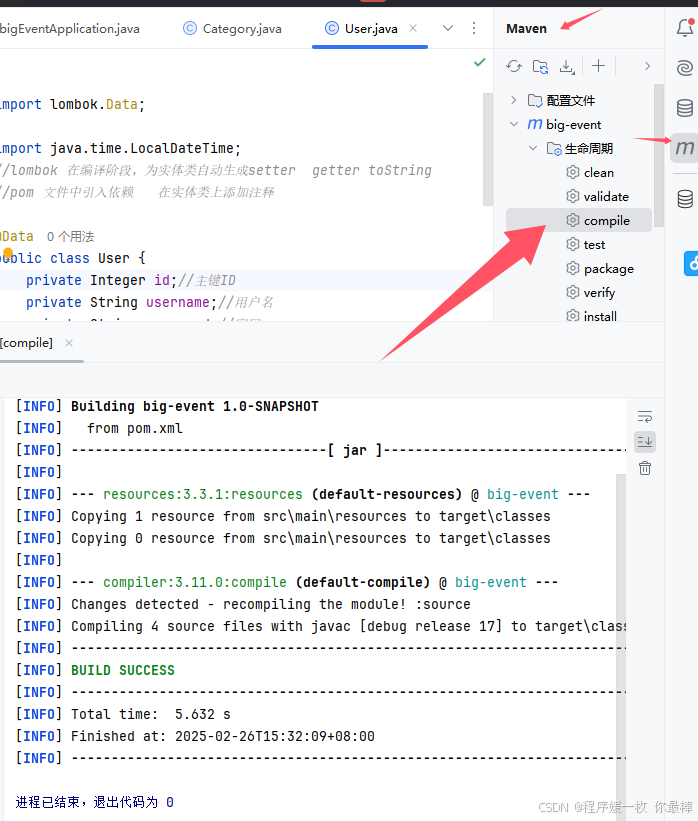Toggle the compile lifecycle goal selection
Screen dimensions: 698x821
click(x=605, y=220)
